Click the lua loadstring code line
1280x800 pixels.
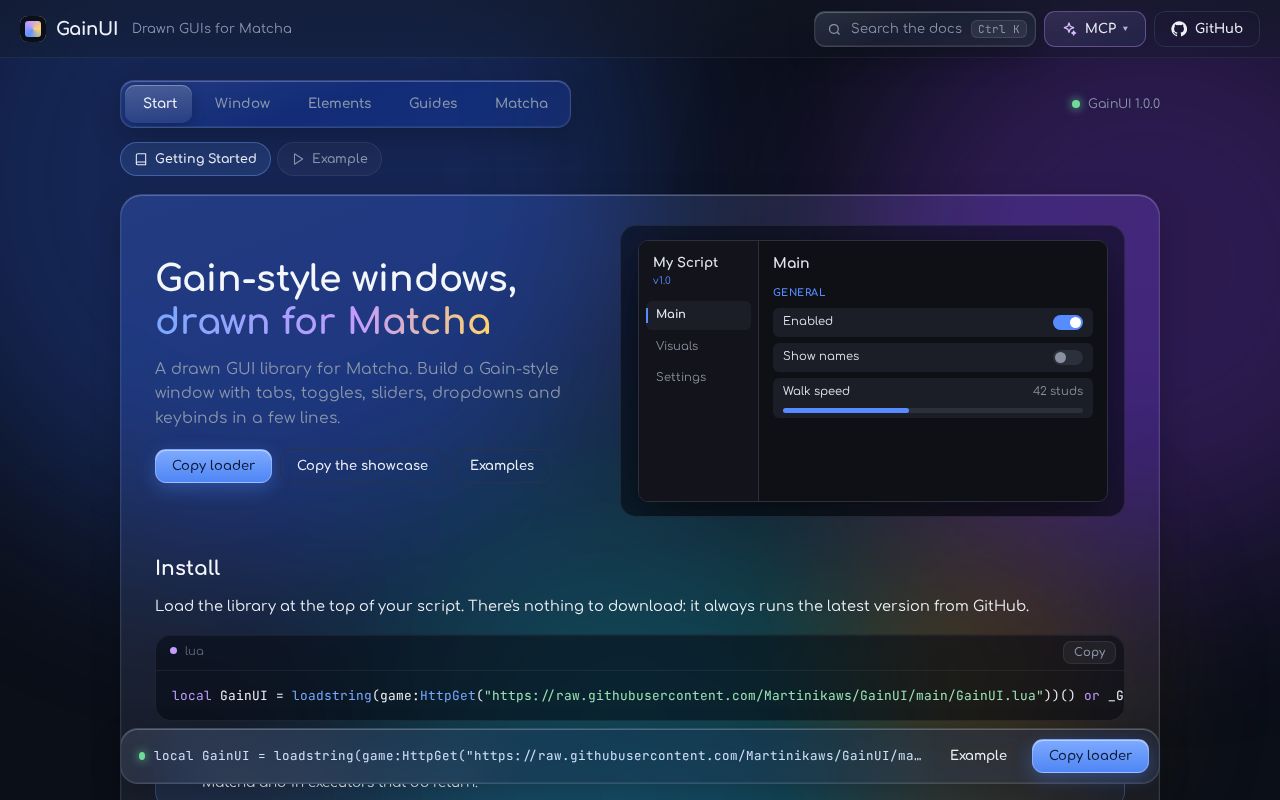pyautogui.click(x=647, y=696)
